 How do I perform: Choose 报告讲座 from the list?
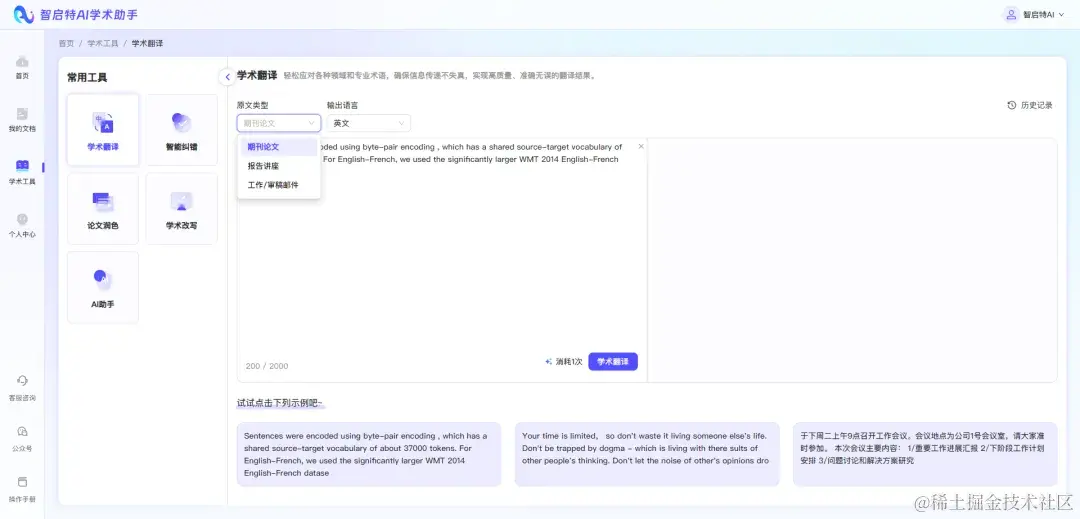coord(279,166)
